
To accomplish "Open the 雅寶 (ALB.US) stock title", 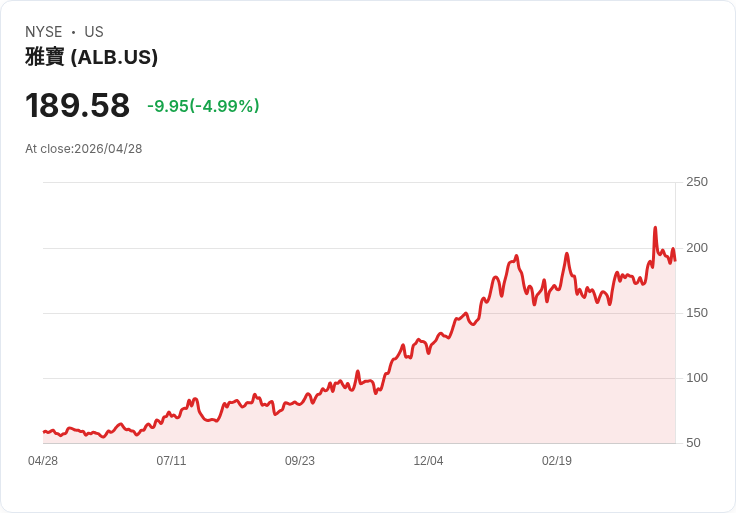I will coord(92,57).
